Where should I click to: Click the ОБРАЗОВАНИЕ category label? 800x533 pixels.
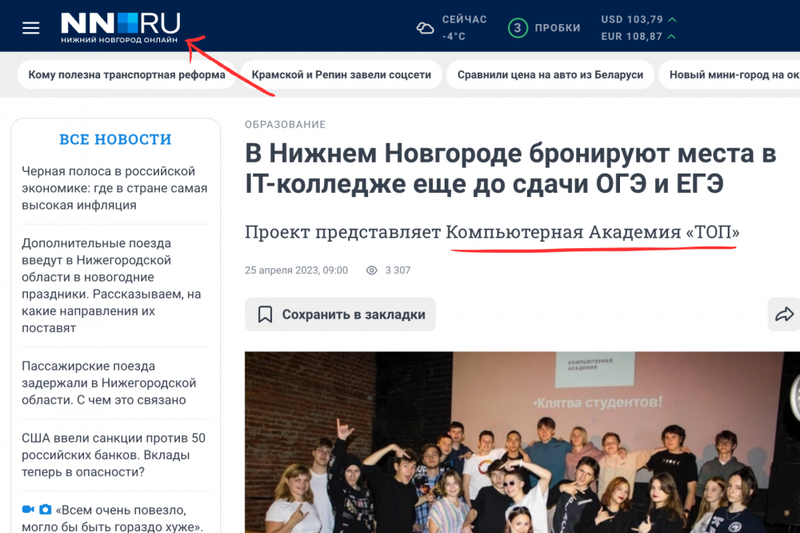[285, 124]
